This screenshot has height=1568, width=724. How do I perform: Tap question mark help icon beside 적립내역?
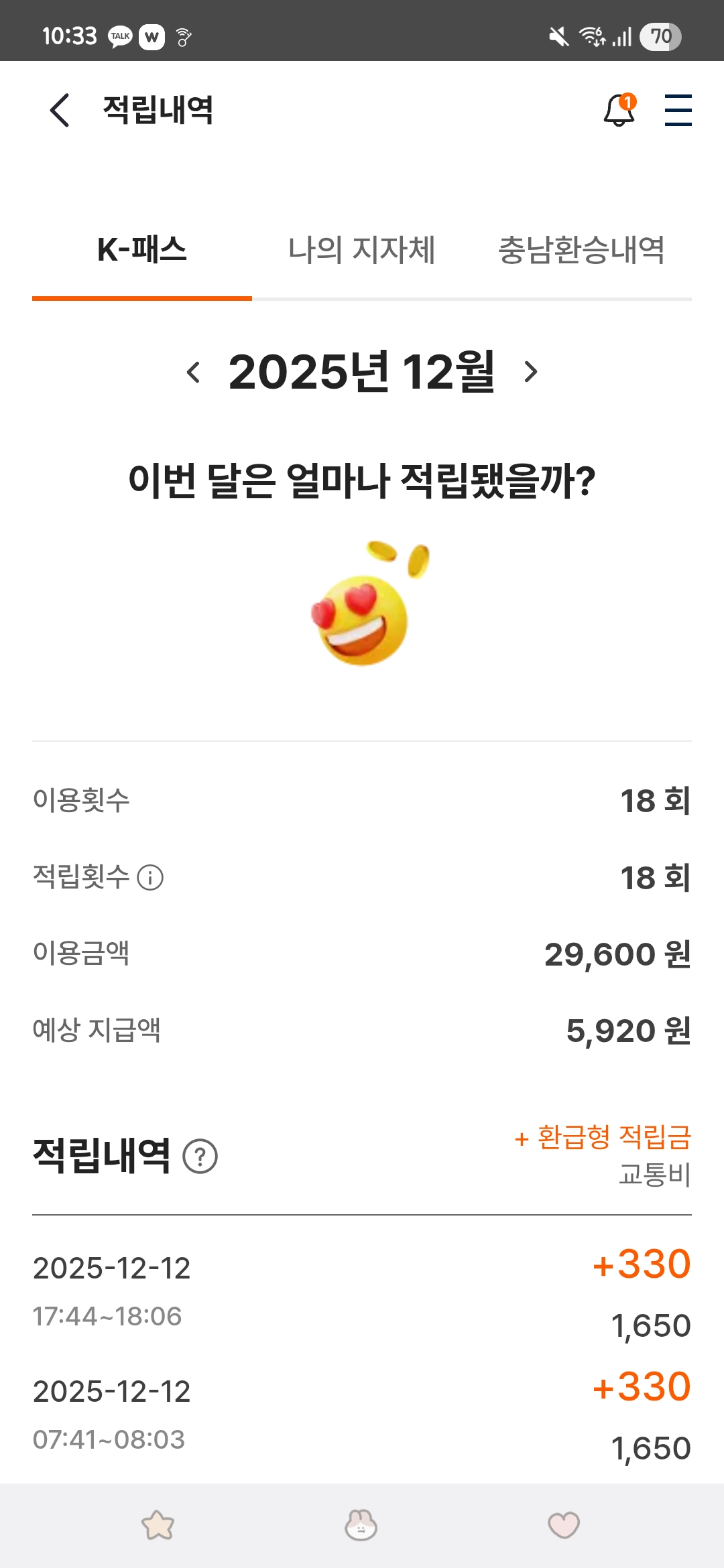click(x=200, y=1157)
